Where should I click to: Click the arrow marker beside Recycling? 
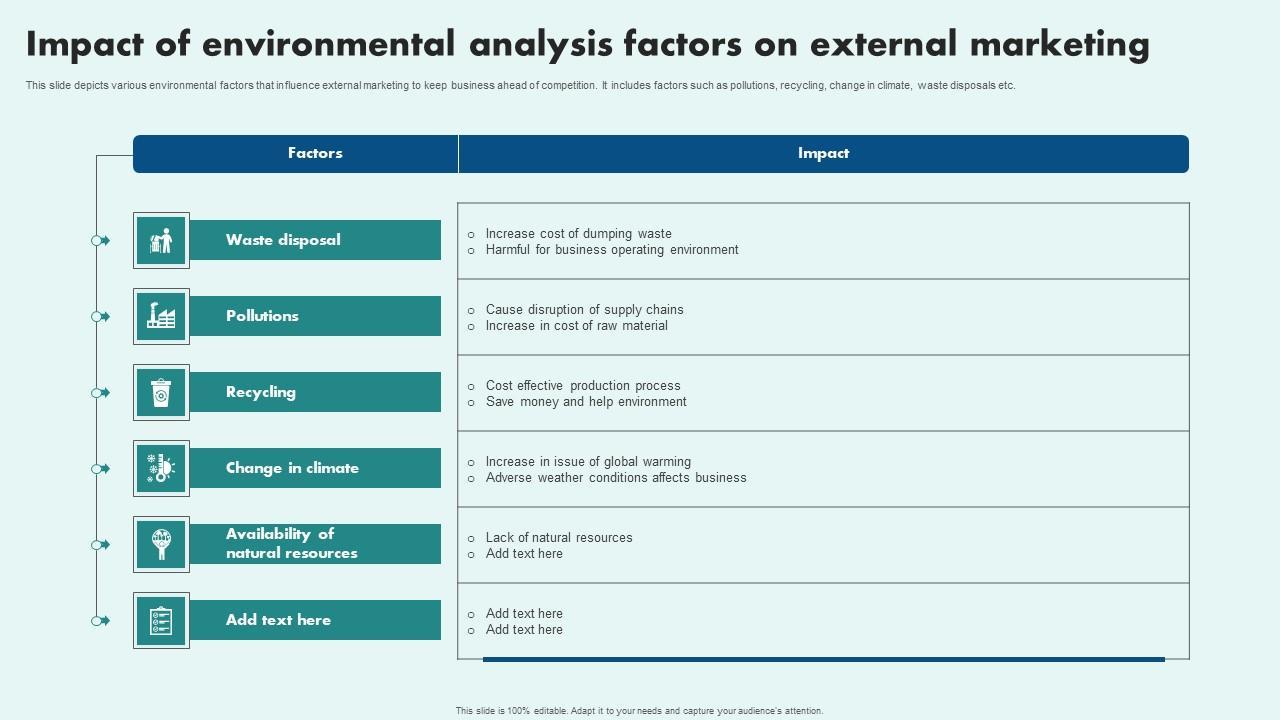(x=101, y=393)
